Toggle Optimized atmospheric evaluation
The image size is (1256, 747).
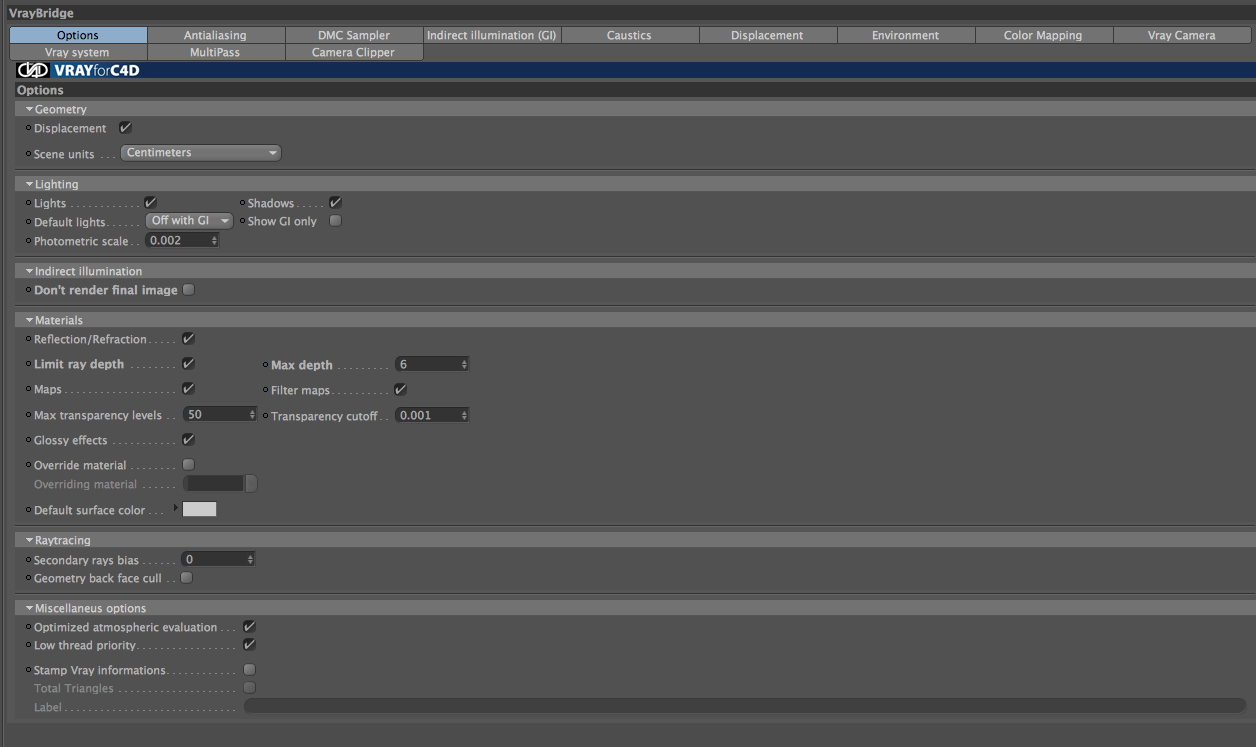250,627
